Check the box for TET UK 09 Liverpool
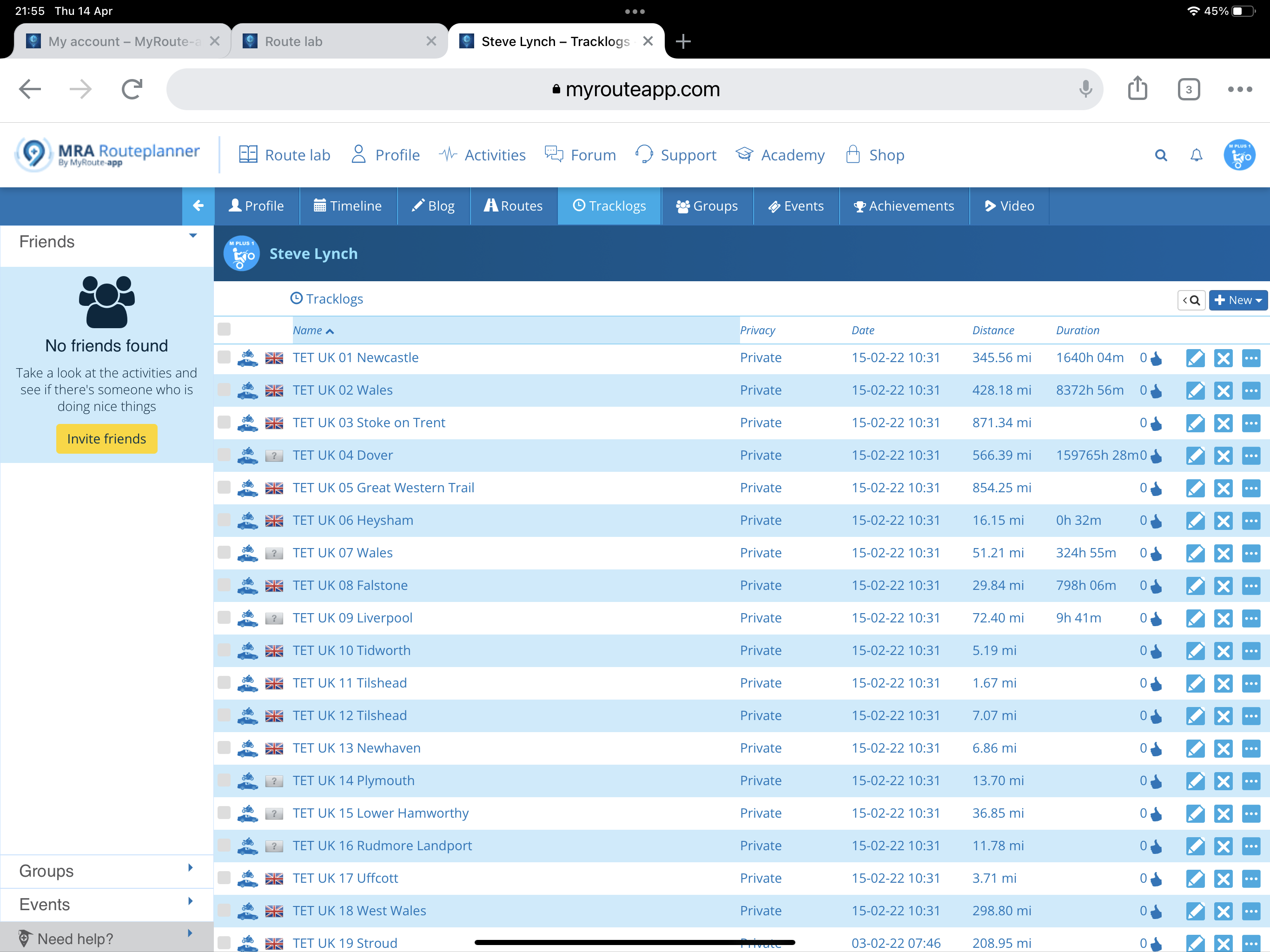The width and height of the screenshot is (1270, 952). [224, 617]
